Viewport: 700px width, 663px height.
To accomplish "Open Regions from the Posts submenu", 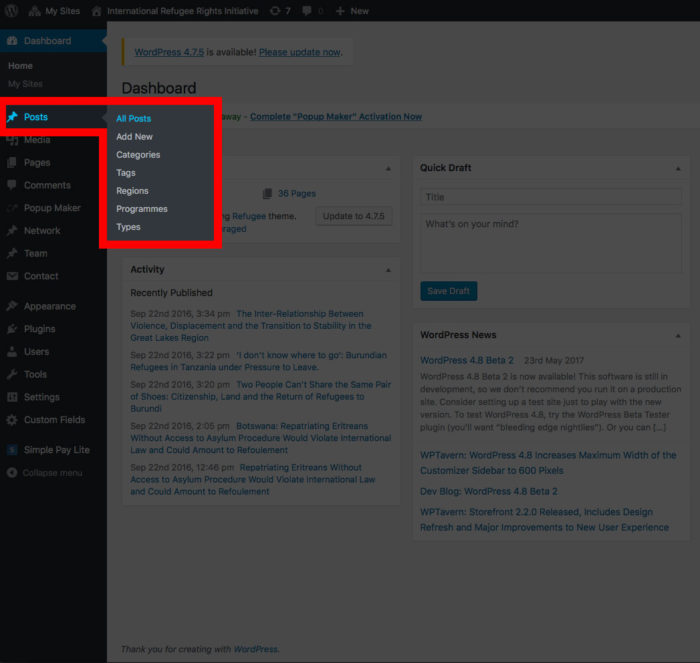I will tap(132, 191).
